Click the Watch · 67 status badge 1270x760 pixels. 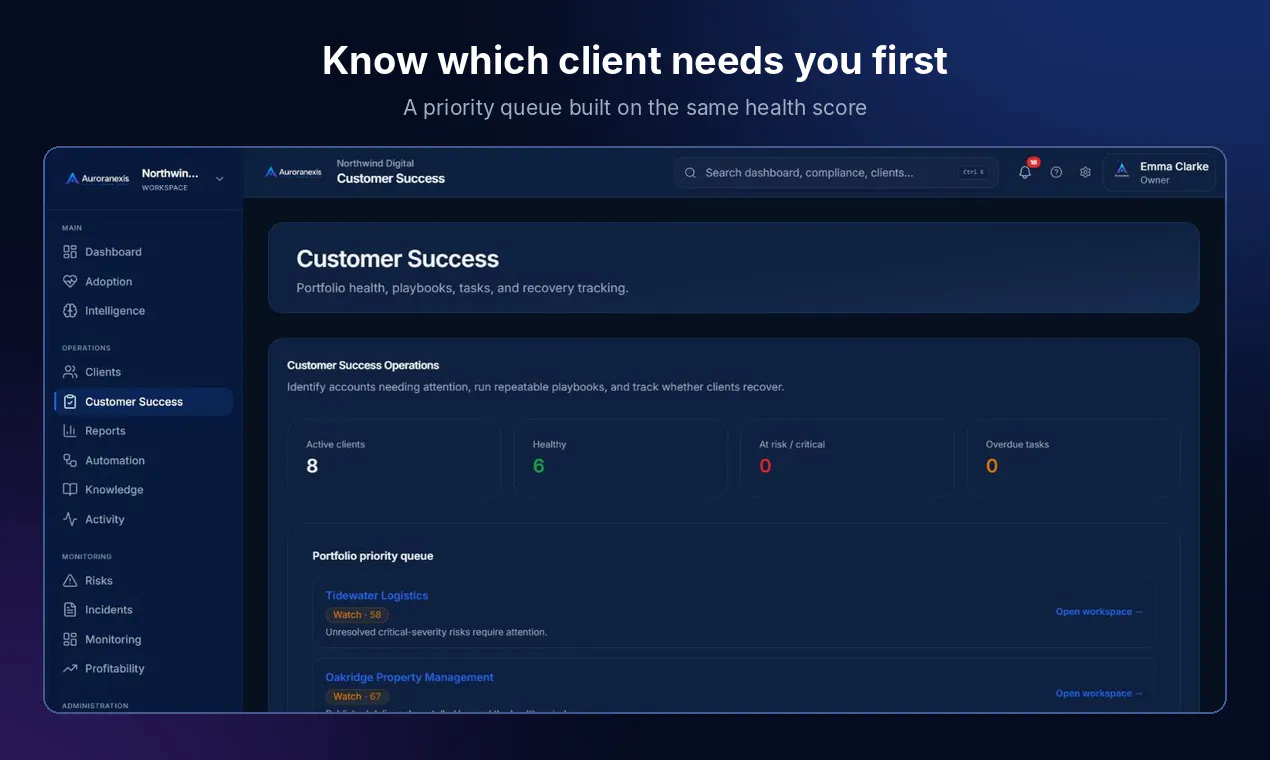(357, 697)
